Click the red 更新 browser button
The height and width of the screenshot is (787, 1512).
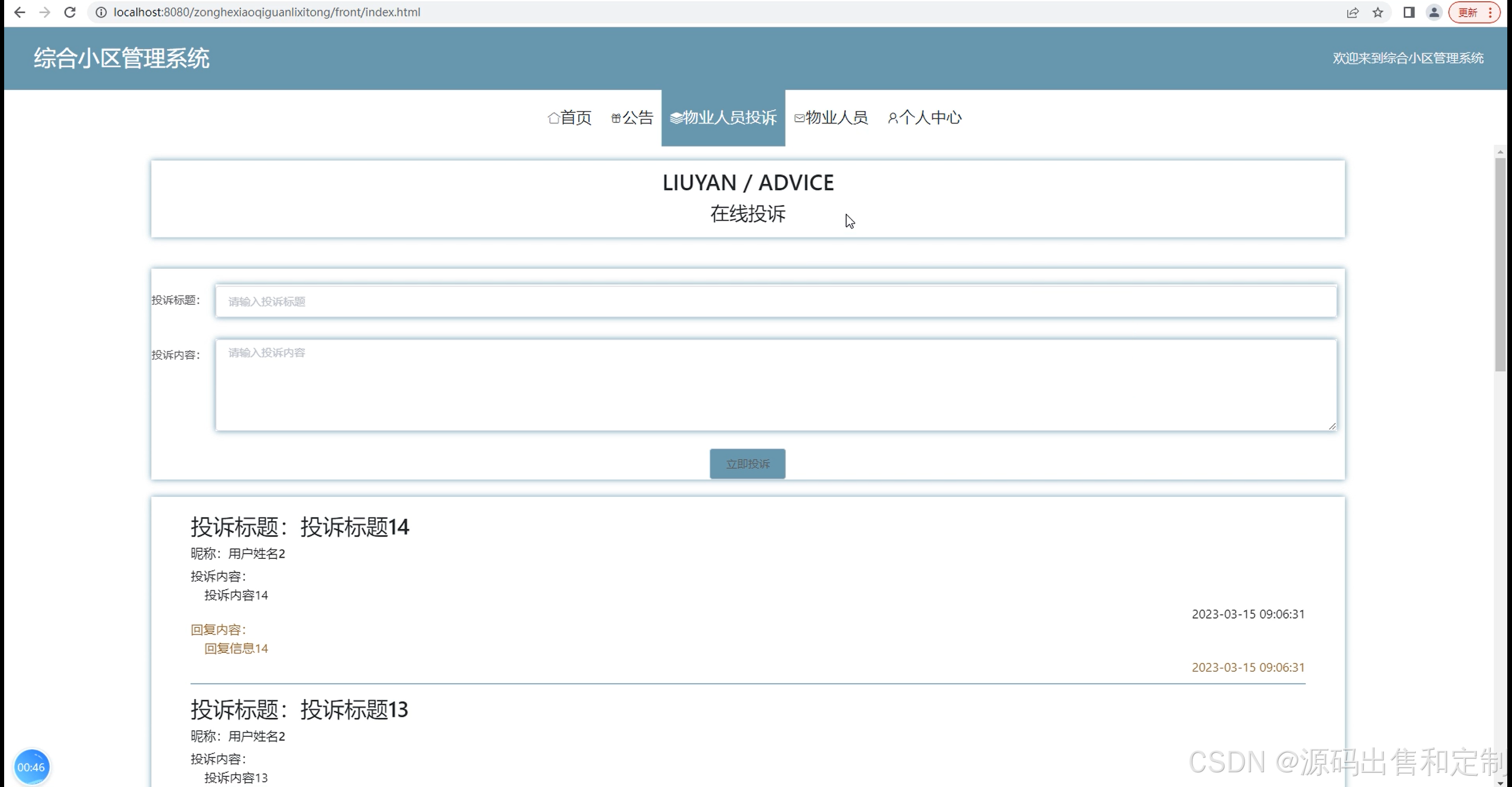tap(1468, 12)
